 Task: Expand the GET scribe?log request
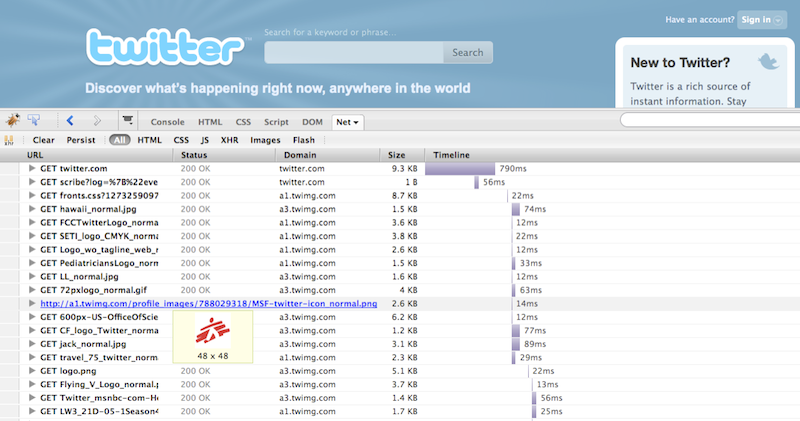click(x=32, y=182)
